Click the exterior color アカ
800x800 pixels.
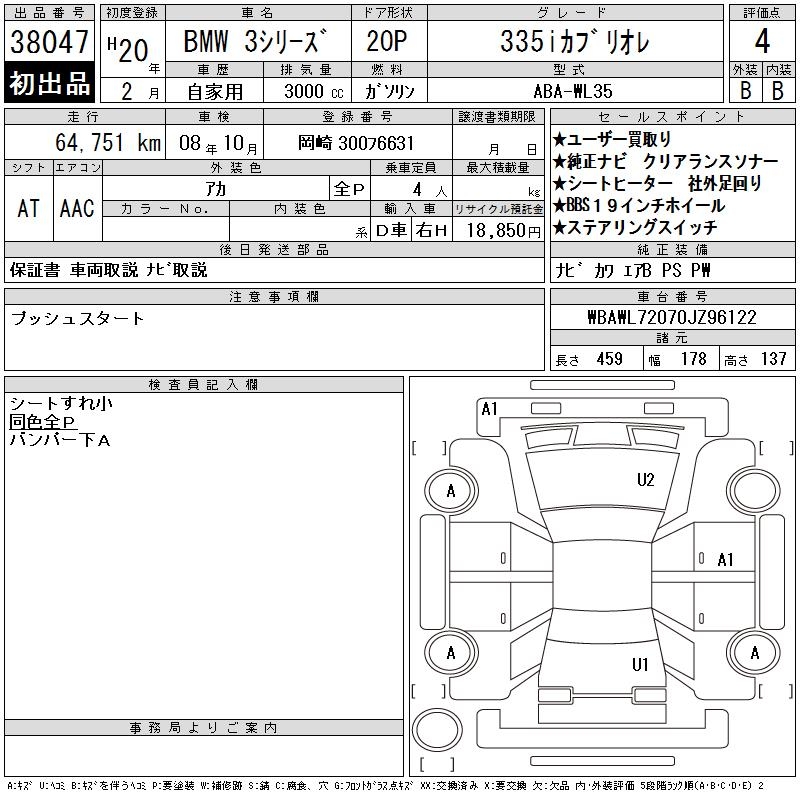point(216,189)
